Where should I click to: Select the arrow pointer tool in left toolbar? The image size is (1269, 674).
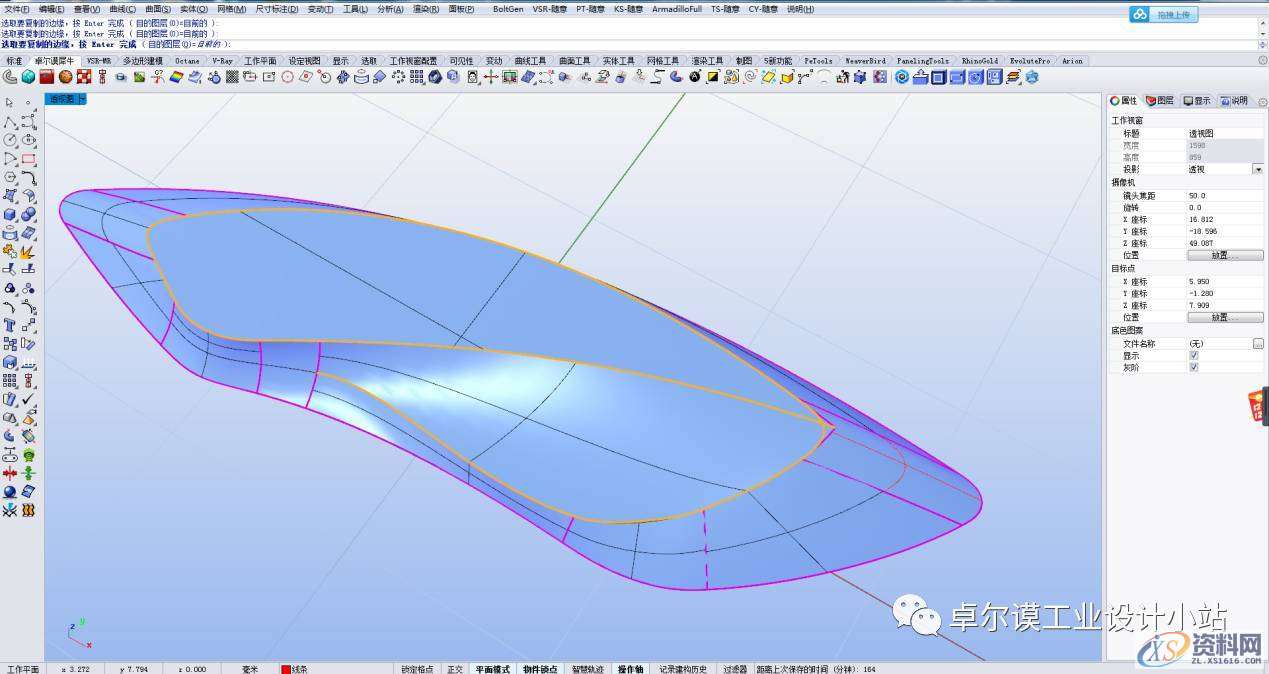[9, 103]
